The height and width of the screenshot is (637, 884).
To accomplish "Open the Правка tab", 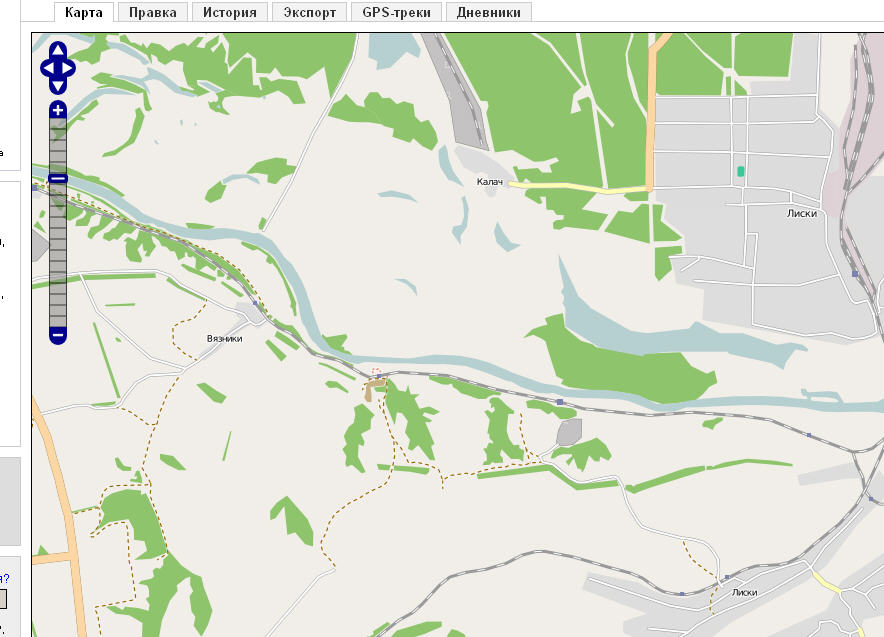I will [x=152, y=12].
